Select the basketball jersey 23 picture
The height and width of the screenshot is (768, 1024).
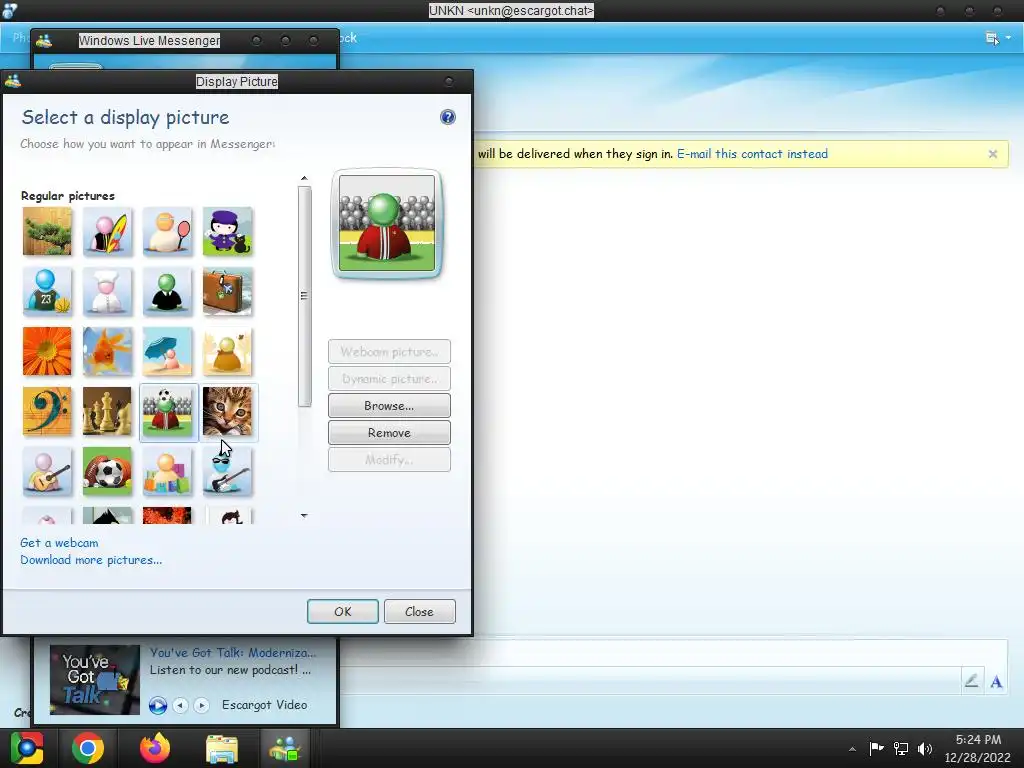point(47,291)
